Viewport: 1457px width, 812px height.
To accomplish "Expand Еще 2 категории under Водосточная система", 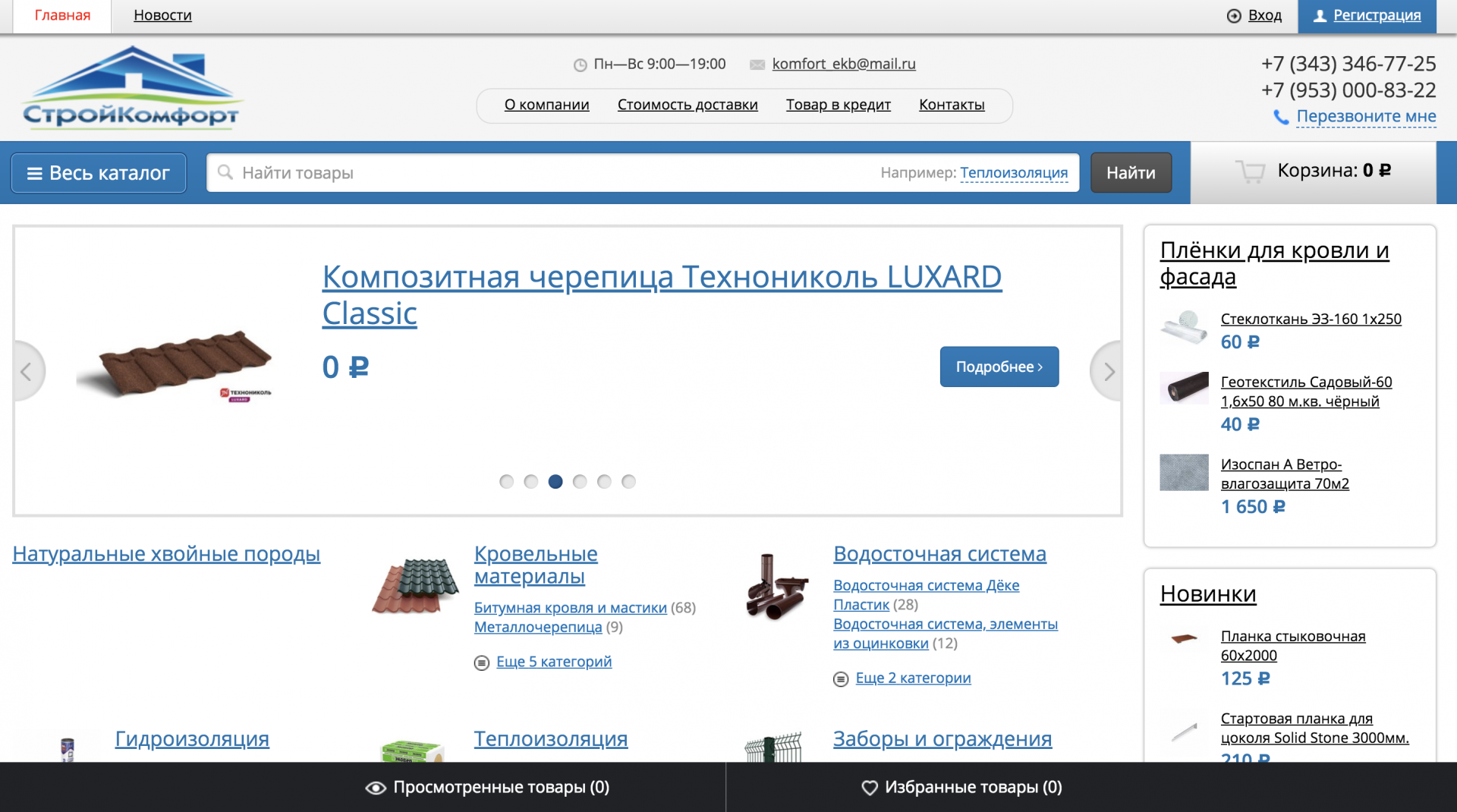I will coord(913,678).
